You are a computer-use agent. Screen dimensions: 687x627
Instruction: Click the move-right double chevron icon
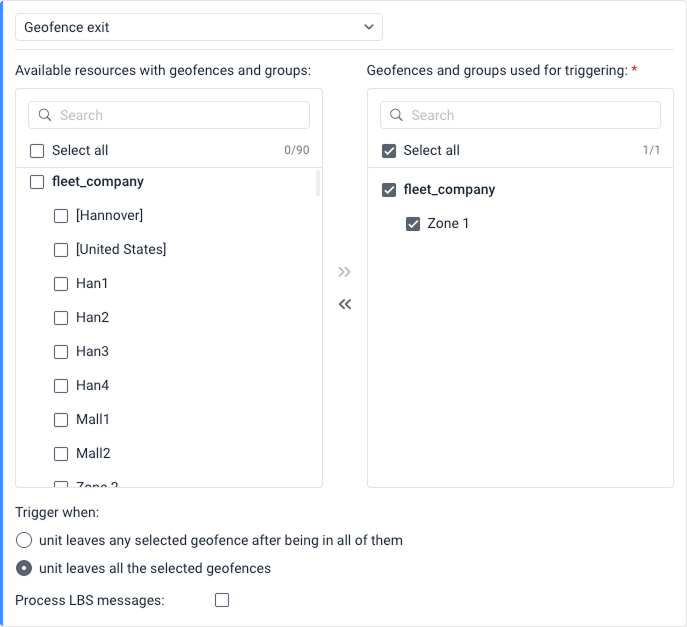345,272
